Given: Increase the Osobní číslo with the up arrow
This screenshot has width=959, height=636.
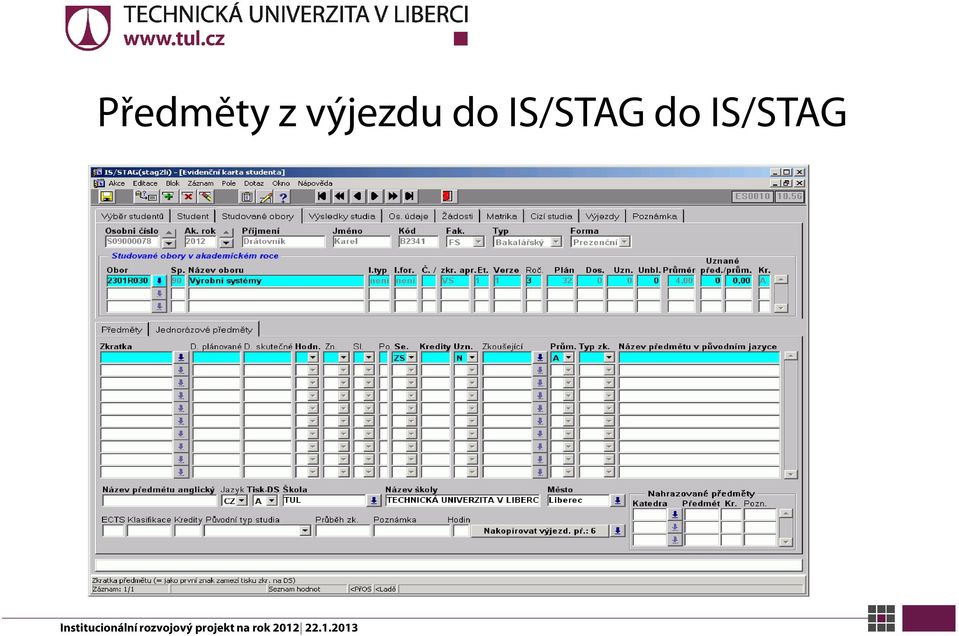Looking at the screenshot, I should (x=169, y=234).
